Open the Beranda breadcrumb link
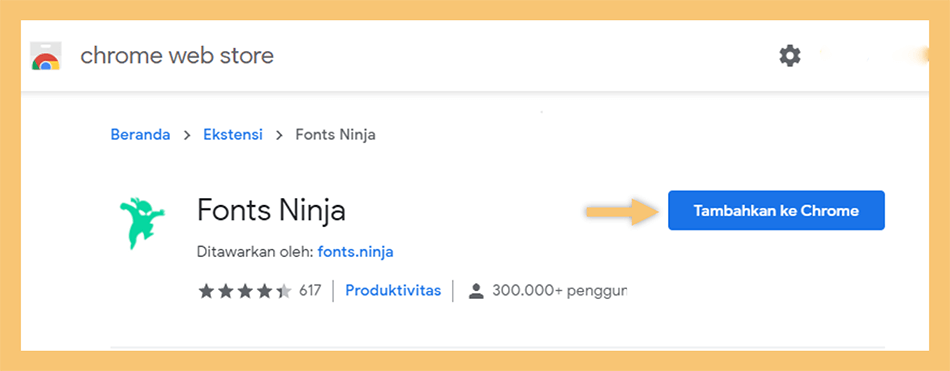950x371 pixels. (x=140, y=135)
